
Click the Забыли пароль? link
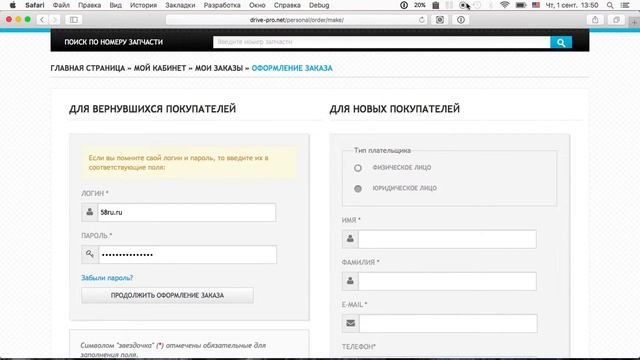click(107, 278)
